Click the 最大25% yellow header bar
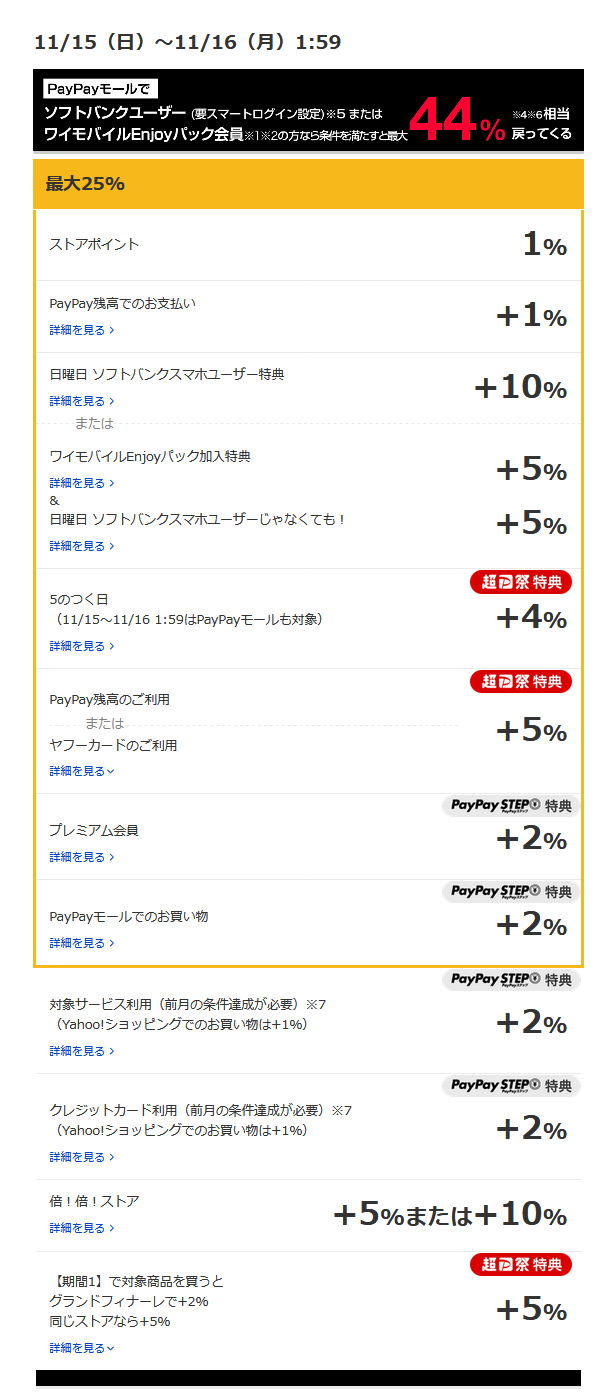The width and height of the screenshot is (600, 1395). point(308,184)
